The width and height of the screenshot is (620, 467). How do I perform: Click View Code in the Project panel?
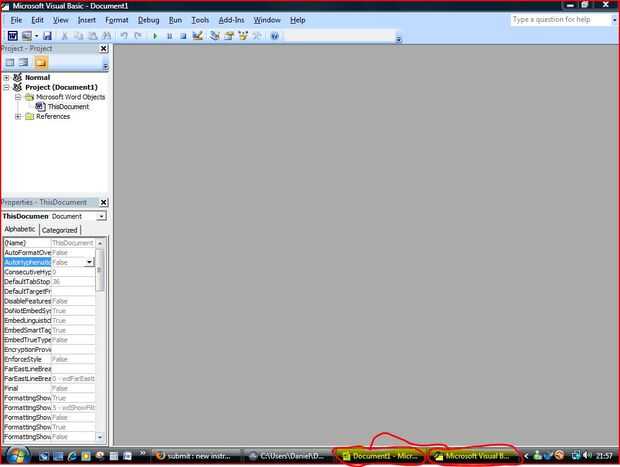(x=10, y=62)
